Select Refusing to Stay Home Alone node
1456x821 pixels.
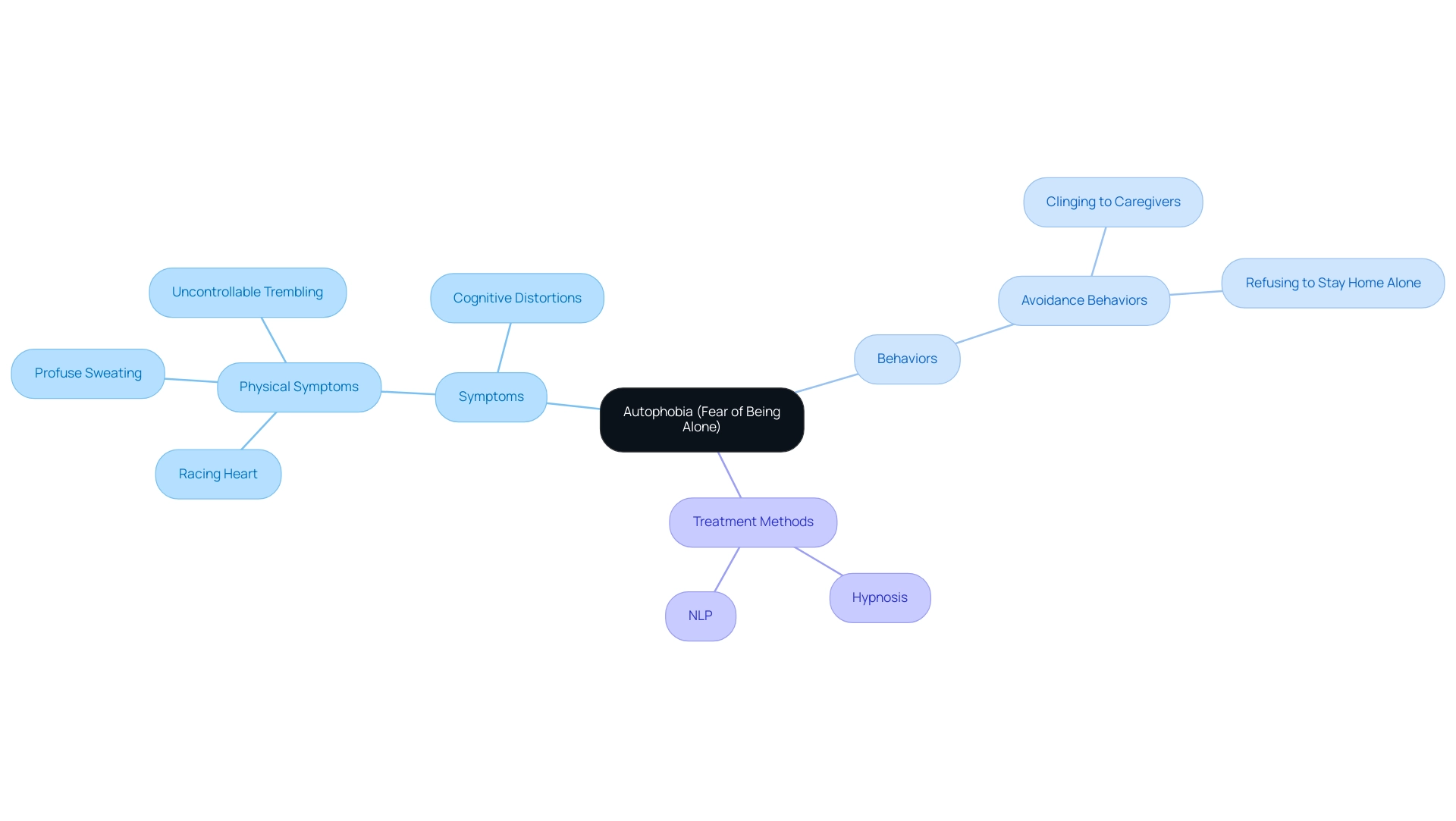tap(1333, 282)
